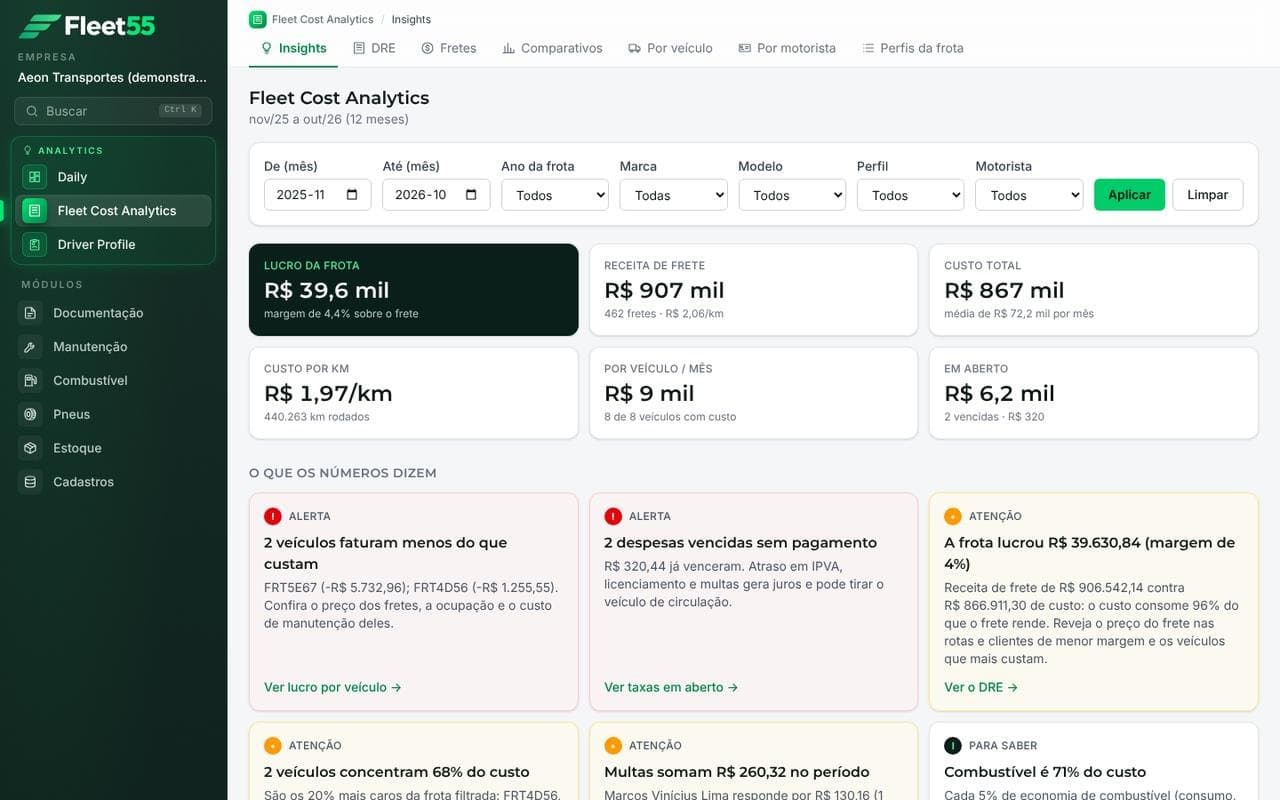The height and width of the screenshot is (800, 1280).
Task: Click the Documentação module icon
Action: pos(31,313)
